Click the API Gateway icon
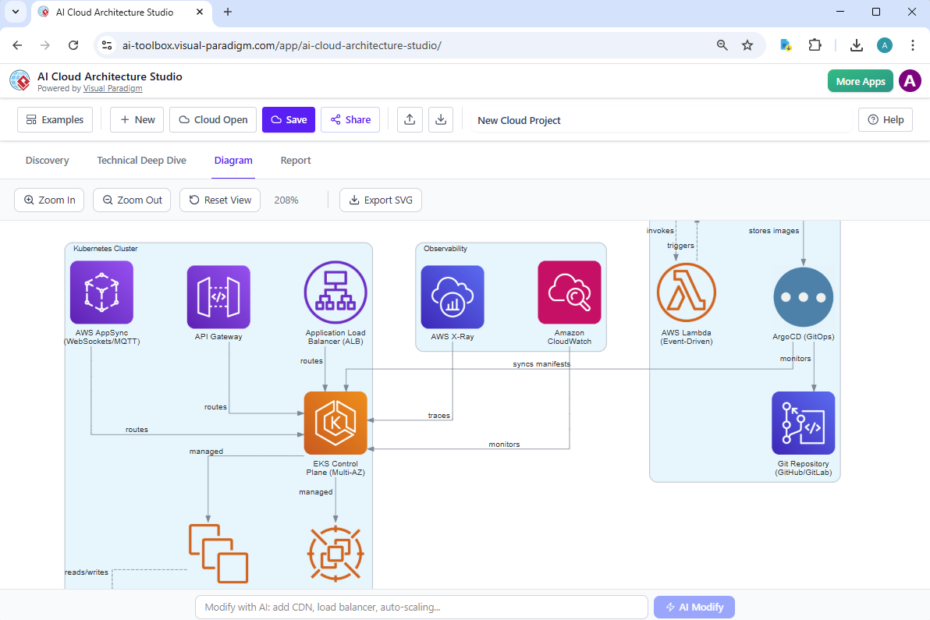The width and height of the screenshot is (930, 620). (x=218, y=292)
